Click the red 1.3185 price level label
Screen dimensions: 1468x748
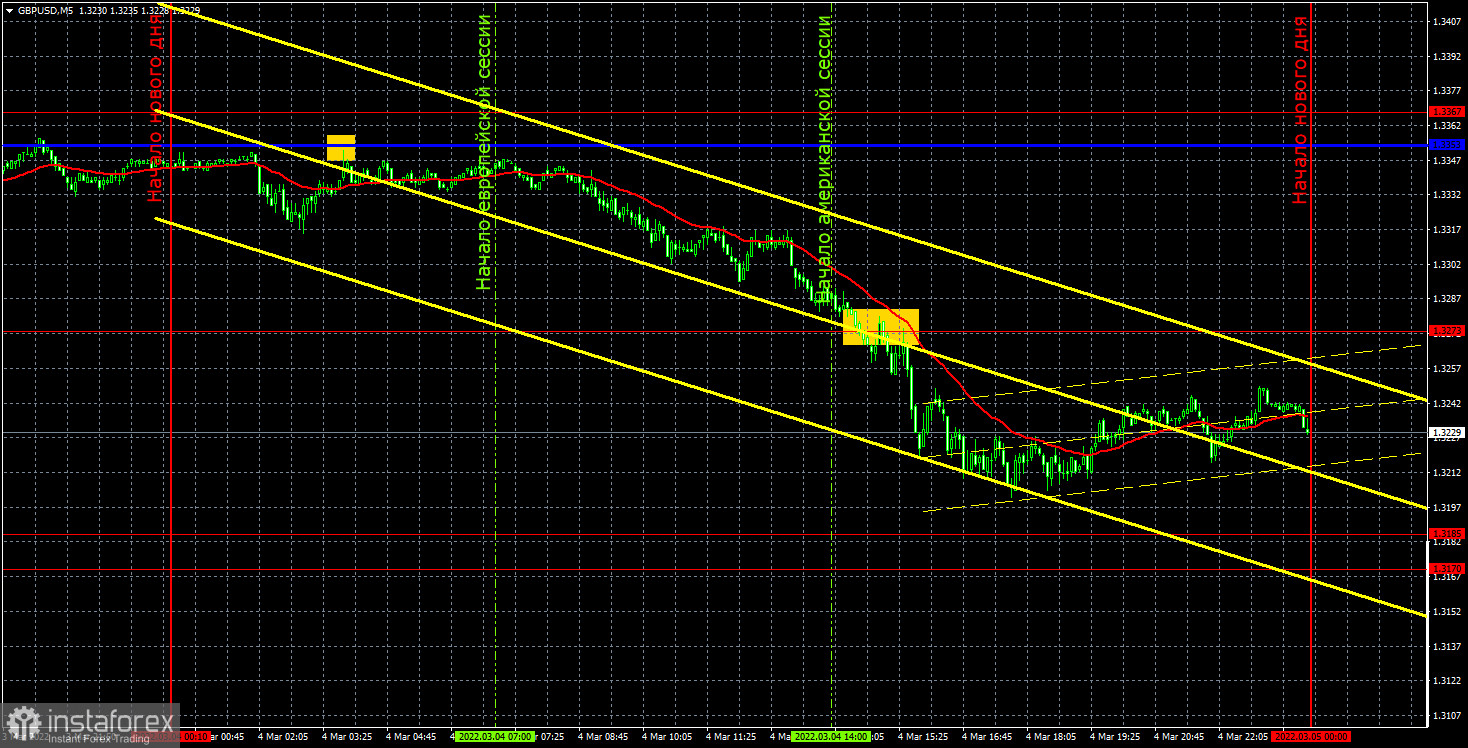point(1447,534)
